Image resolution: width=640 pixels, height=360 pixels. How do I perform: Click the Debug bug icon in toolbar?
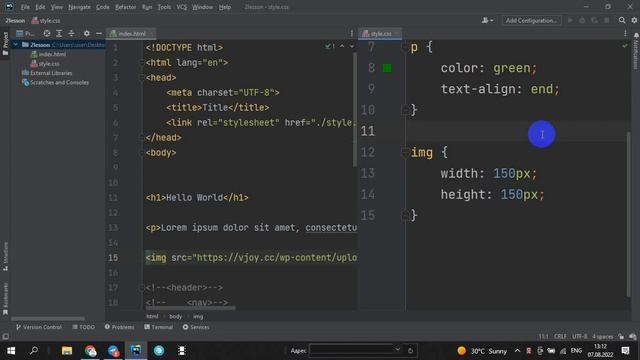[582, 20]
